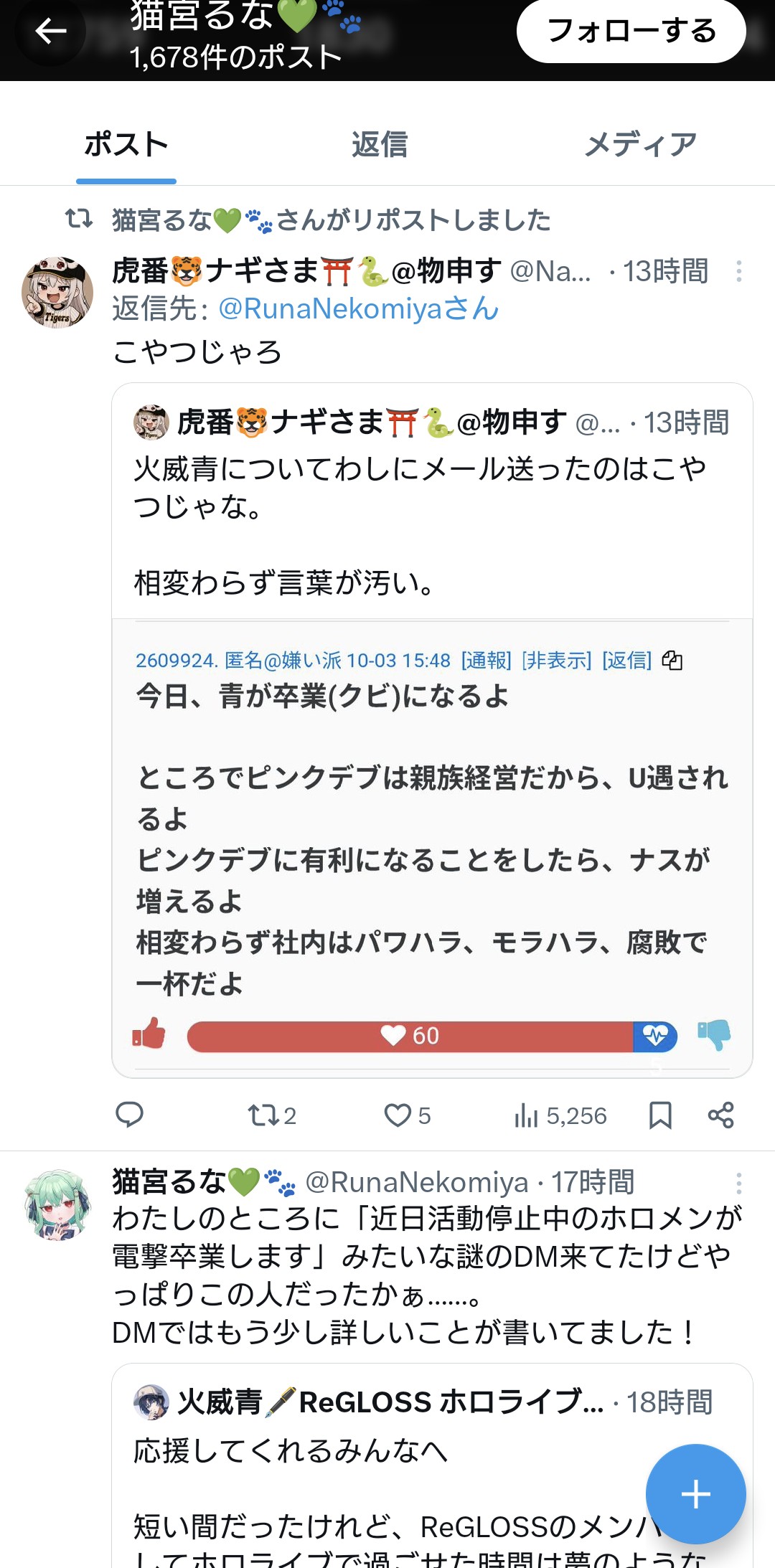Tap the 虎番 profile avatar

click(x=57, y=292)
